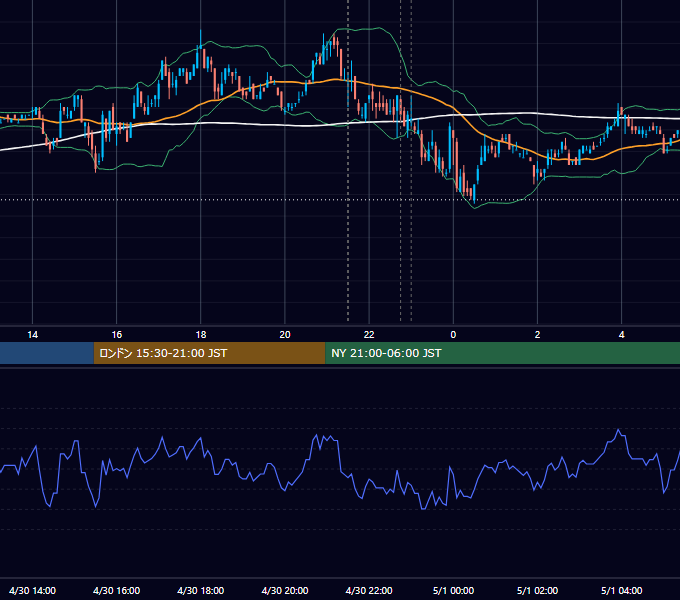Click the 4/30 14:00 axis label
Image resolution: width=680 pixels, height=600 pixels.
33,590
